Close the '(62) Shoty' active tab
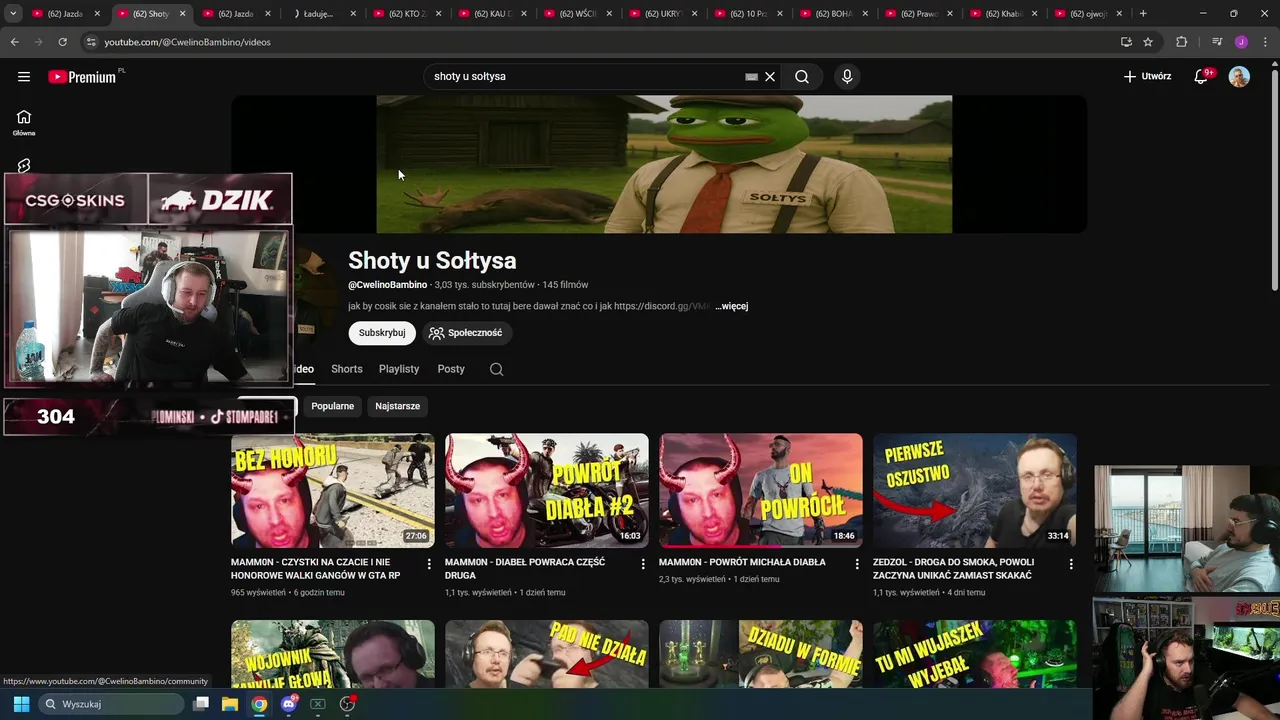Image resolution: width=1280 pixels, height=720 pixels. pos(182,14)
